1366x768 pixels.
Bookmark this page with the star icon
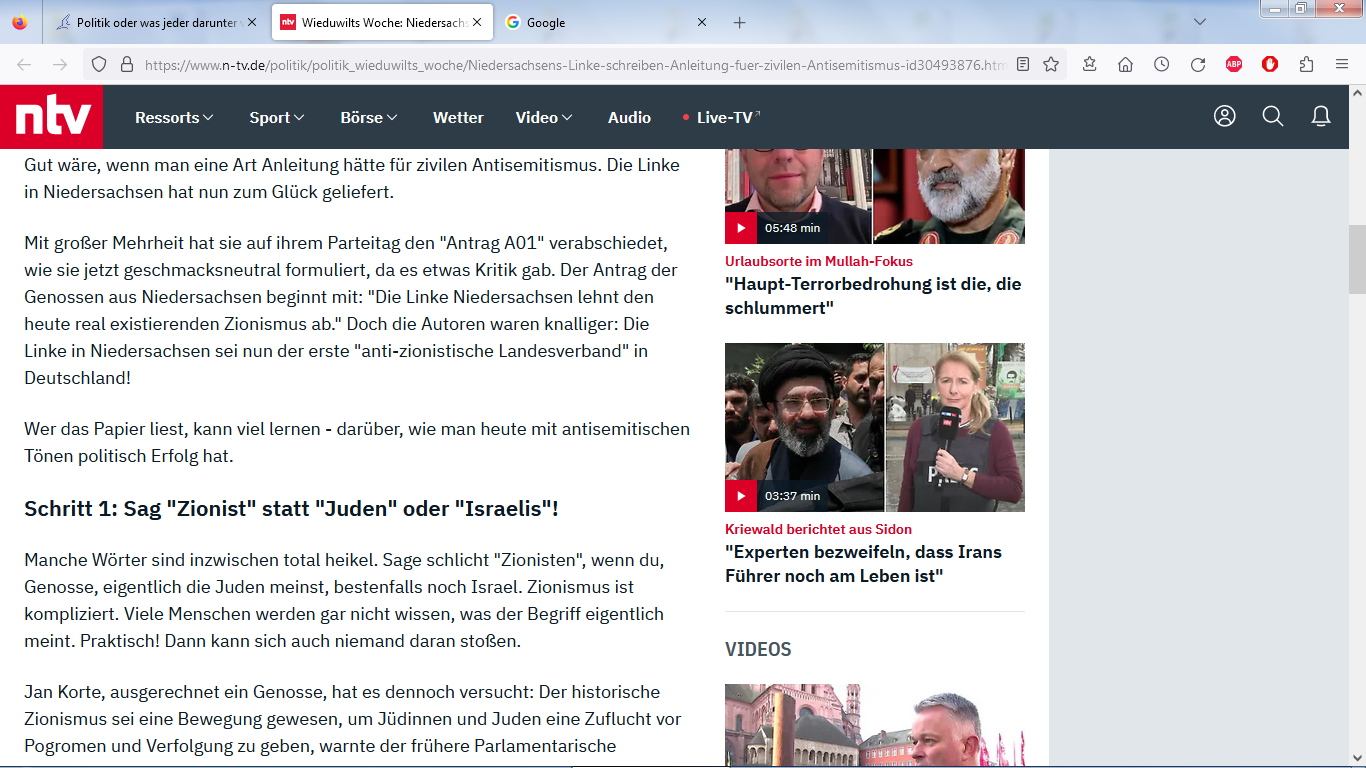point(1051,64)
